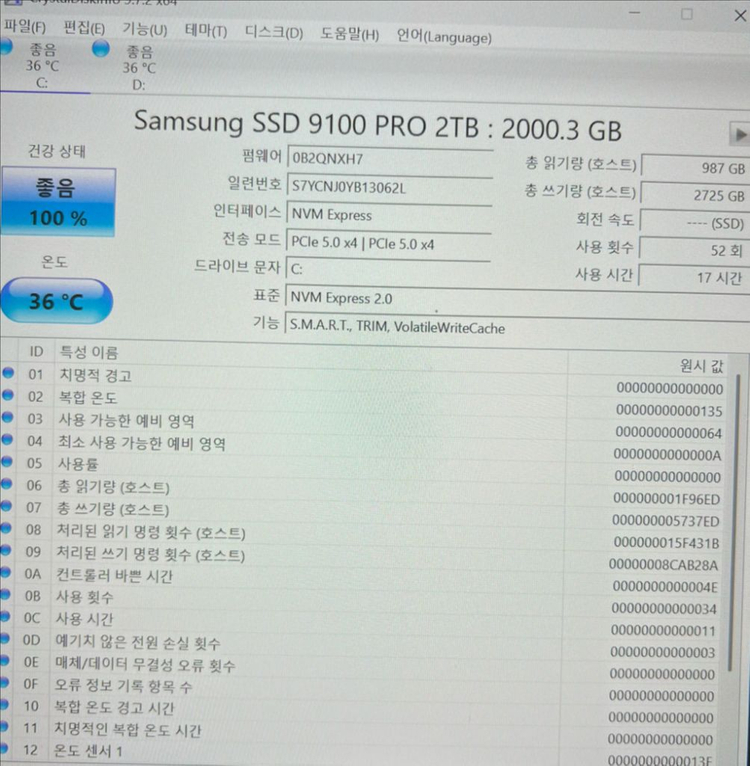The height and width of the screenshot is (766, 750).
Task: Click the 좋음 100 % health status button
Action: click(58, 202)
